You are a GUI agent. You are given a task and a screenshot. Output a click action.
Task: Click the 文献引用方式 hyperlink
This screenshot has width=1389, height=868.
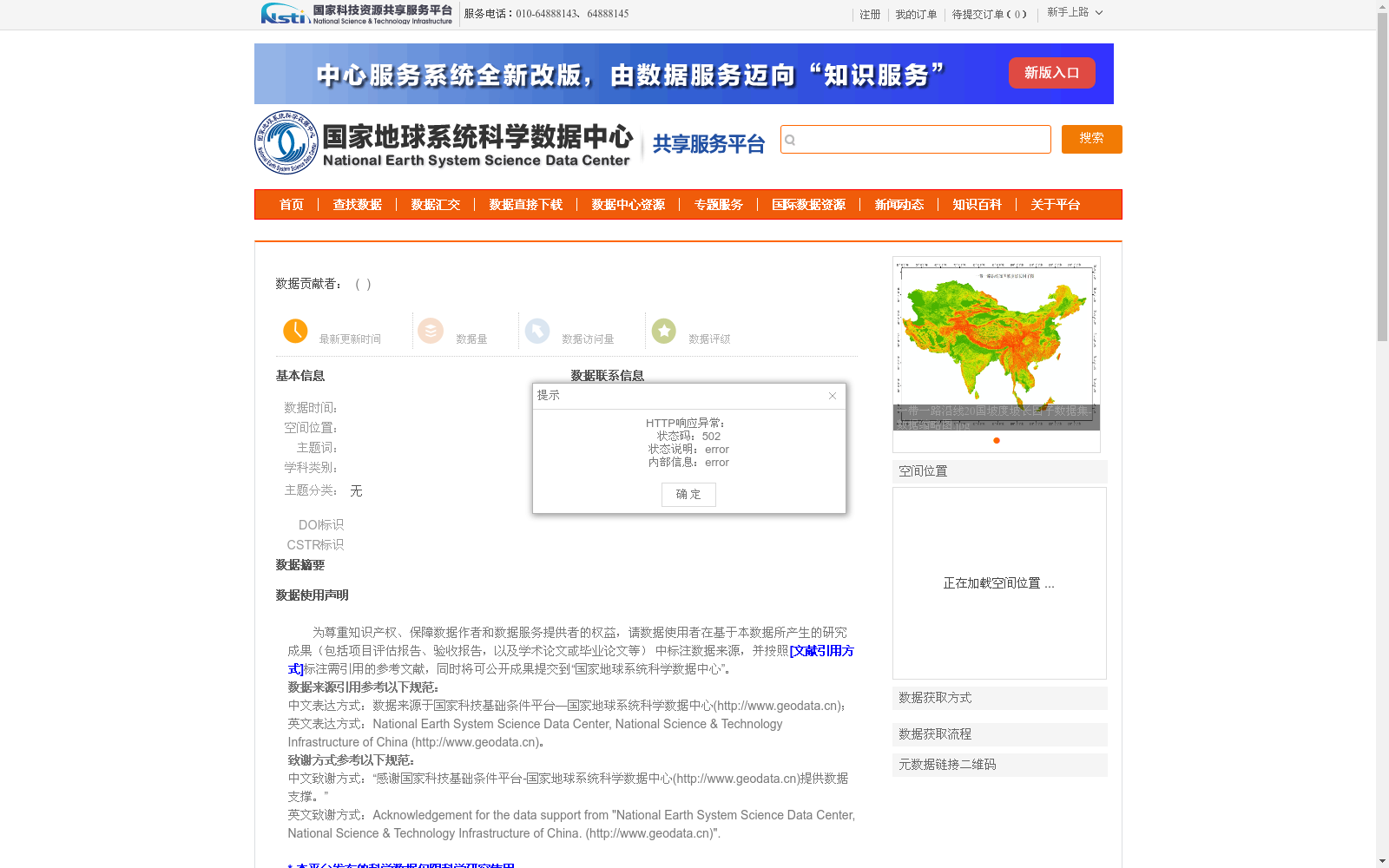[x=821, y=651]
